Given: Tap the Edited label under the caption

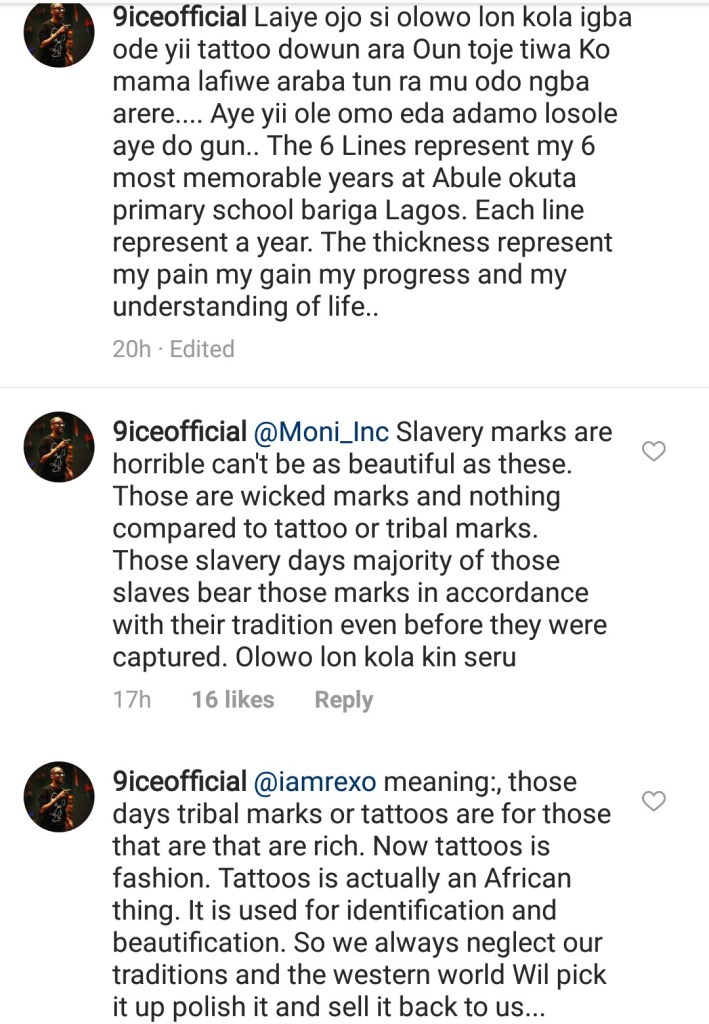Looking at the screenshot, I should coord(202,349).
